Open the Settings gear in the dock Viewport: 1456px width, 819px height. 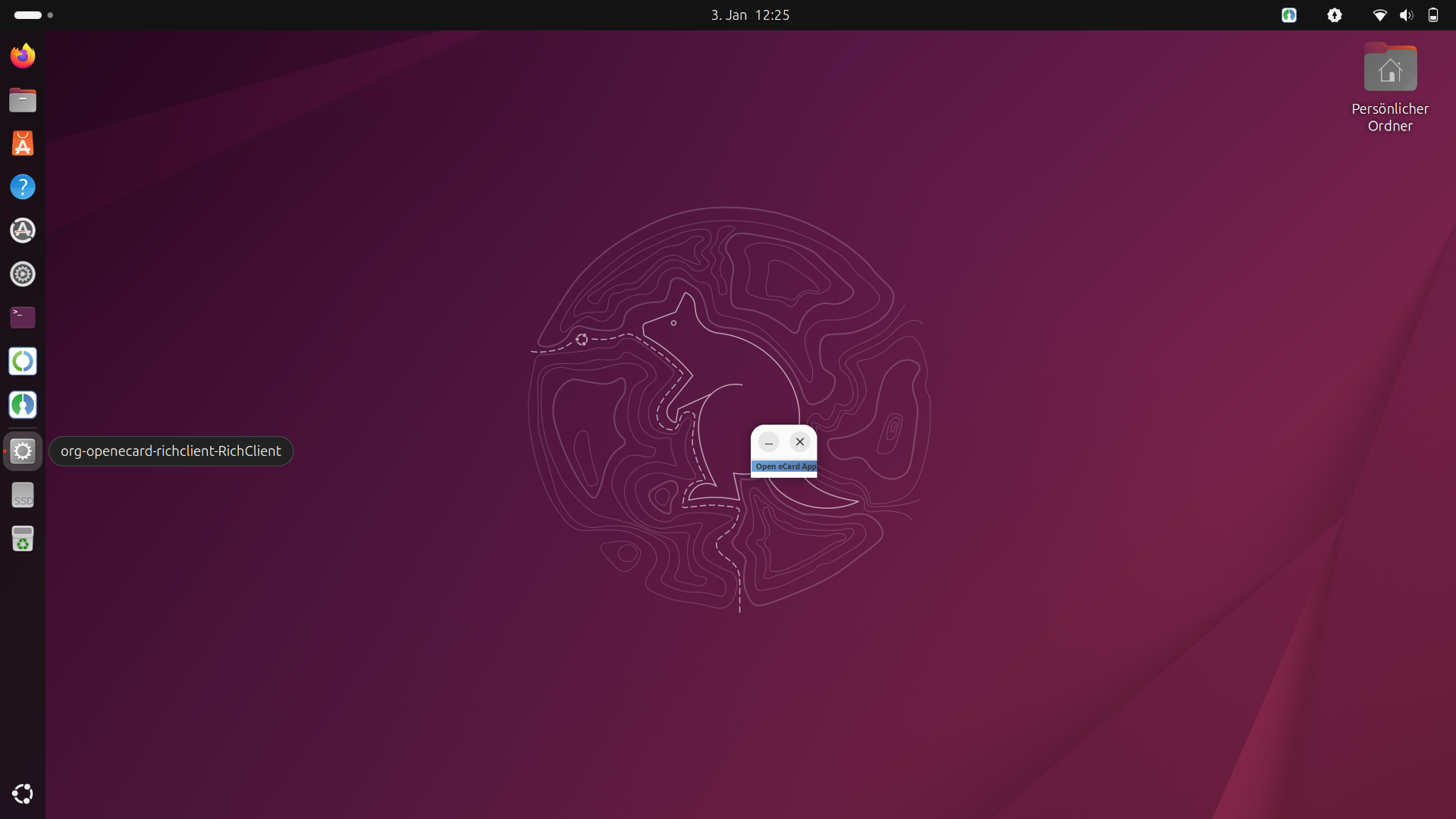click(x=23, y=274)
